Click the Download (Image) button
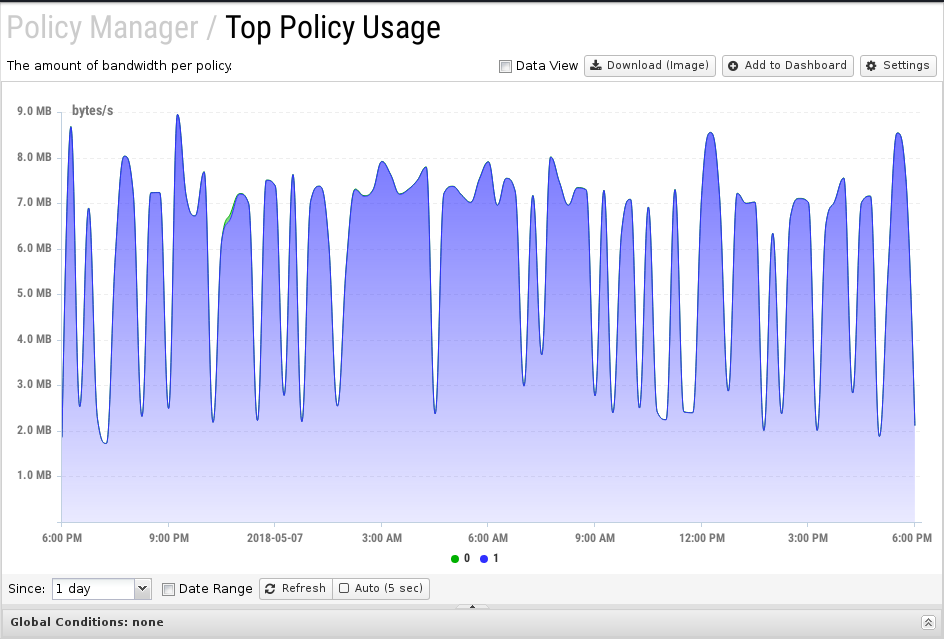Image resolution: width=944 pixels, height=639 pixels. tap(650, 66)
